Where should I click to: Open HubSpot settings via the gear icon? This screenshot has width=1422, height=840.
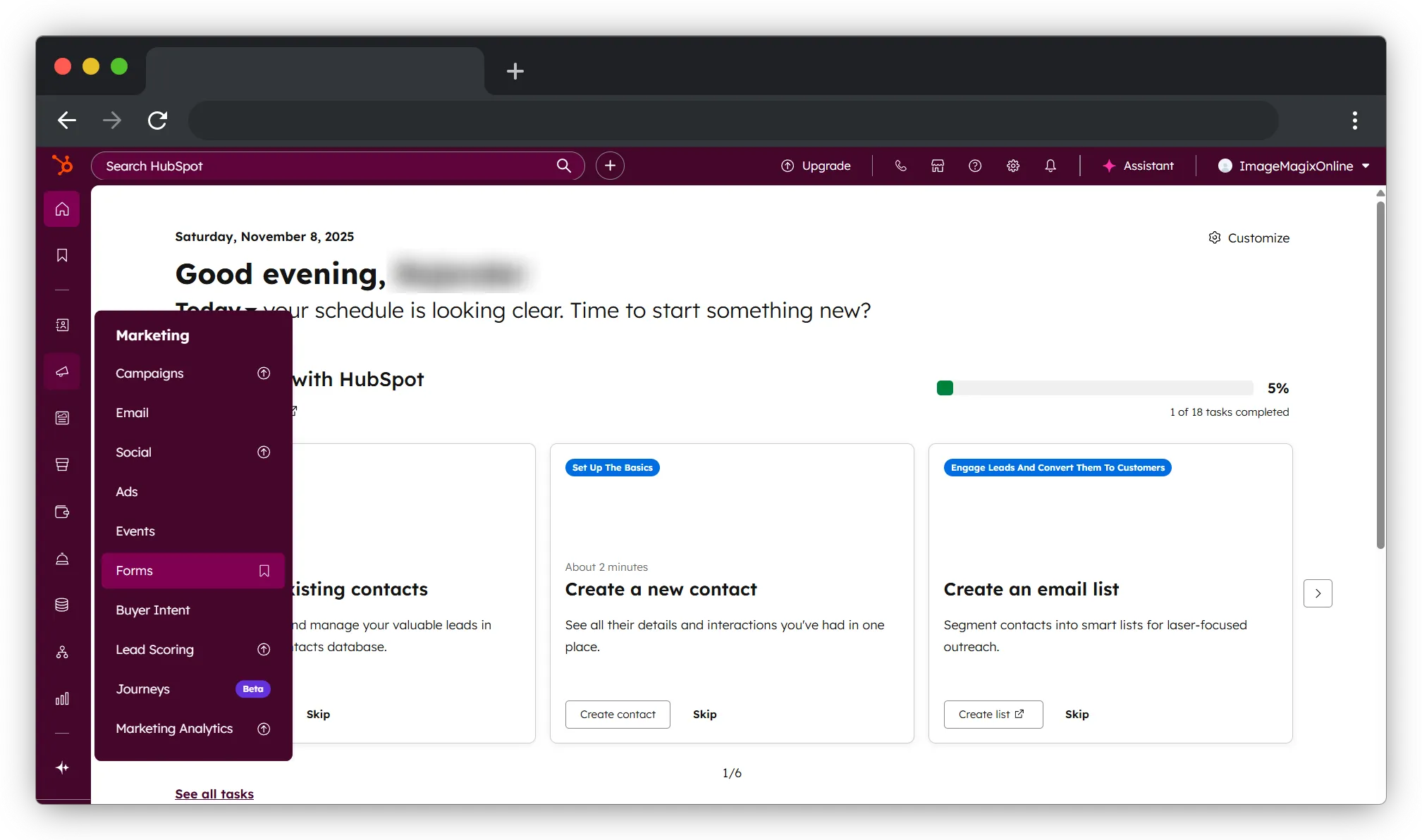(1013, 166)
